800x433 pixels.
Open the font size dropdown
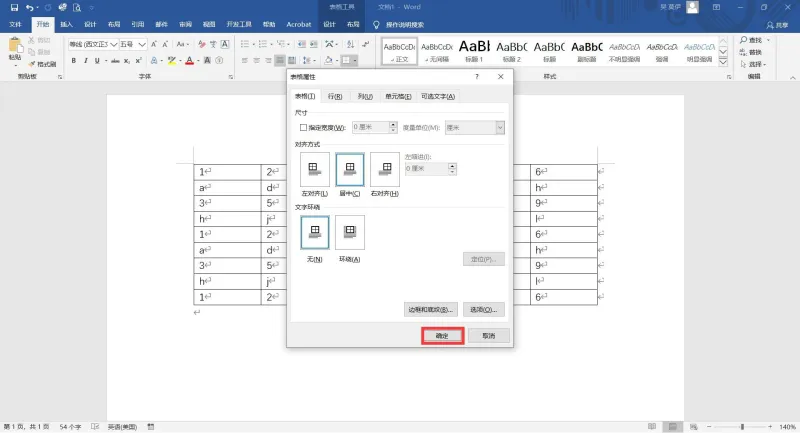142,44
